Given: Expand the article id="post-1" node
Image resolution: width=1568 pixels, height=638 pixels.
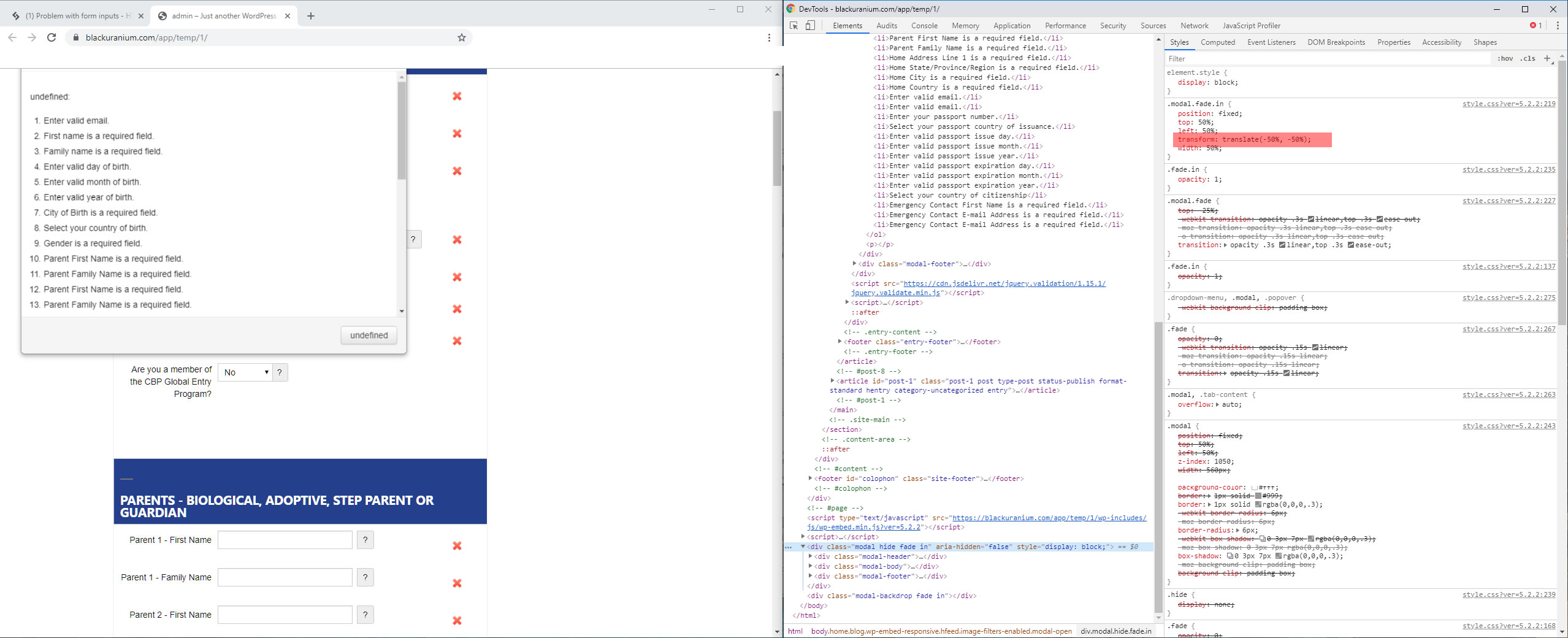Looking at the screenshot, I should click(833, 381).
